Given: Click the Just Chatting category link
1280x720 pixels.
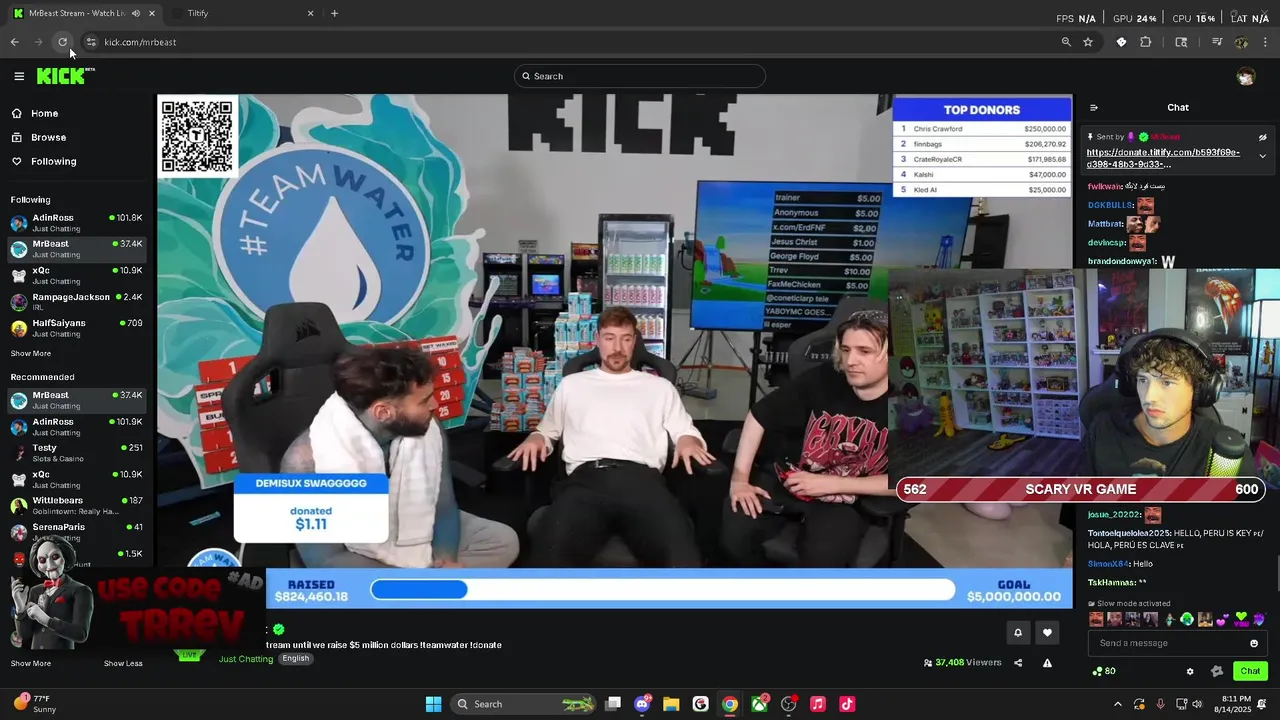Looking at the screenshot, I should (x=246, y=659).
